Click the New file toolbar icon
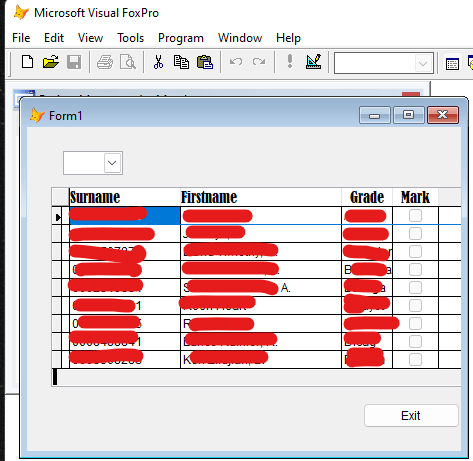 (x=27, y=62)
